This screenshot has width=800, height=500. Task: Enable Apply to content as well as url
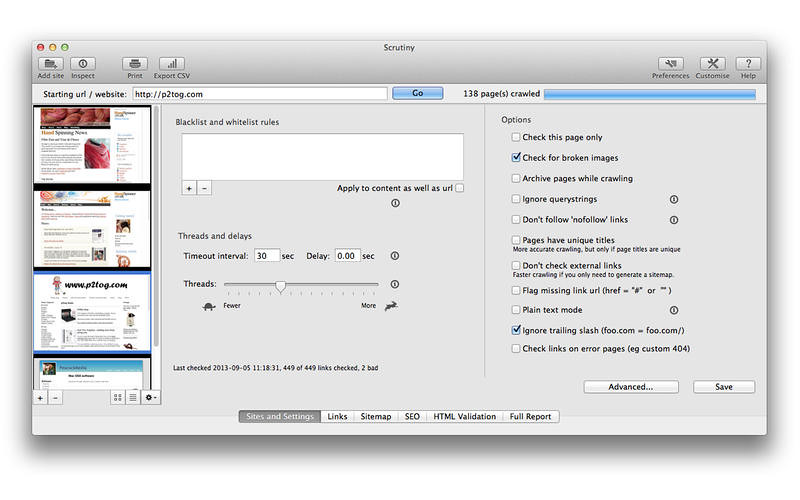(x=460, y=188)
